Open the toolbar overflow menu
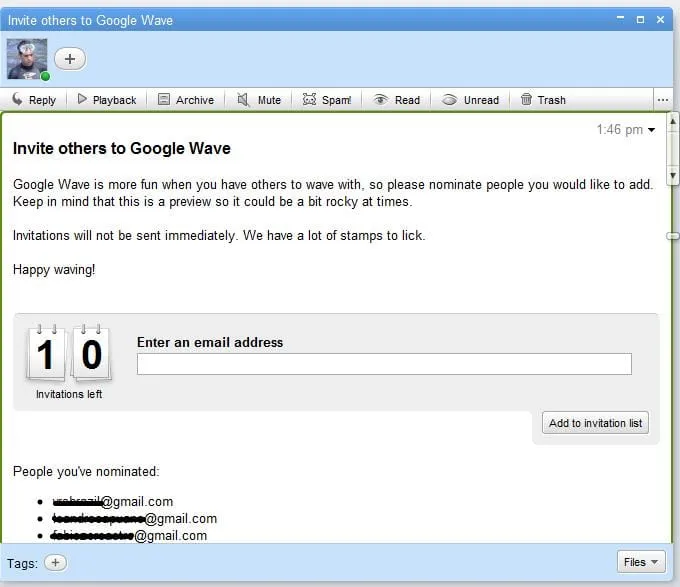Image resolution: width=680 pixels, height=587 pixels. tap(662, 100)
